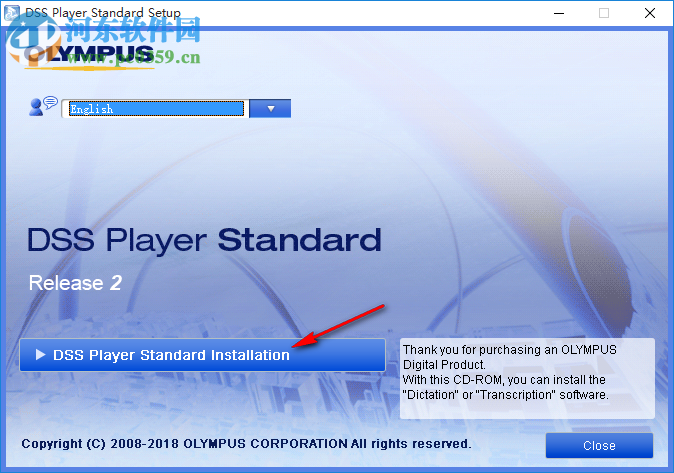The height and width of the screenshot is (473, 674).
Task: Click the 'DSS Player Standard' heading
Action: click(x=204, y=240)
